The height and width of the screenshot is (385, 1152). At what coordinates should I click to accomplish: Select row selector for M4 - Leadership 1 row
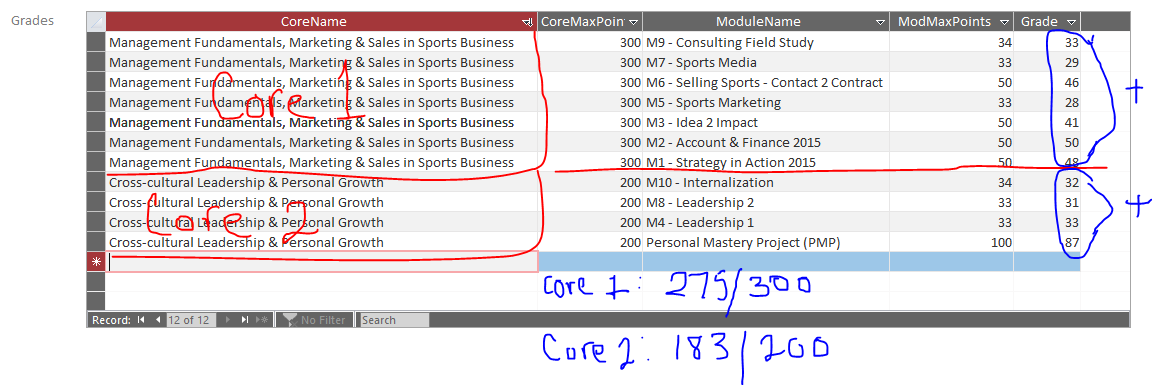96,222
